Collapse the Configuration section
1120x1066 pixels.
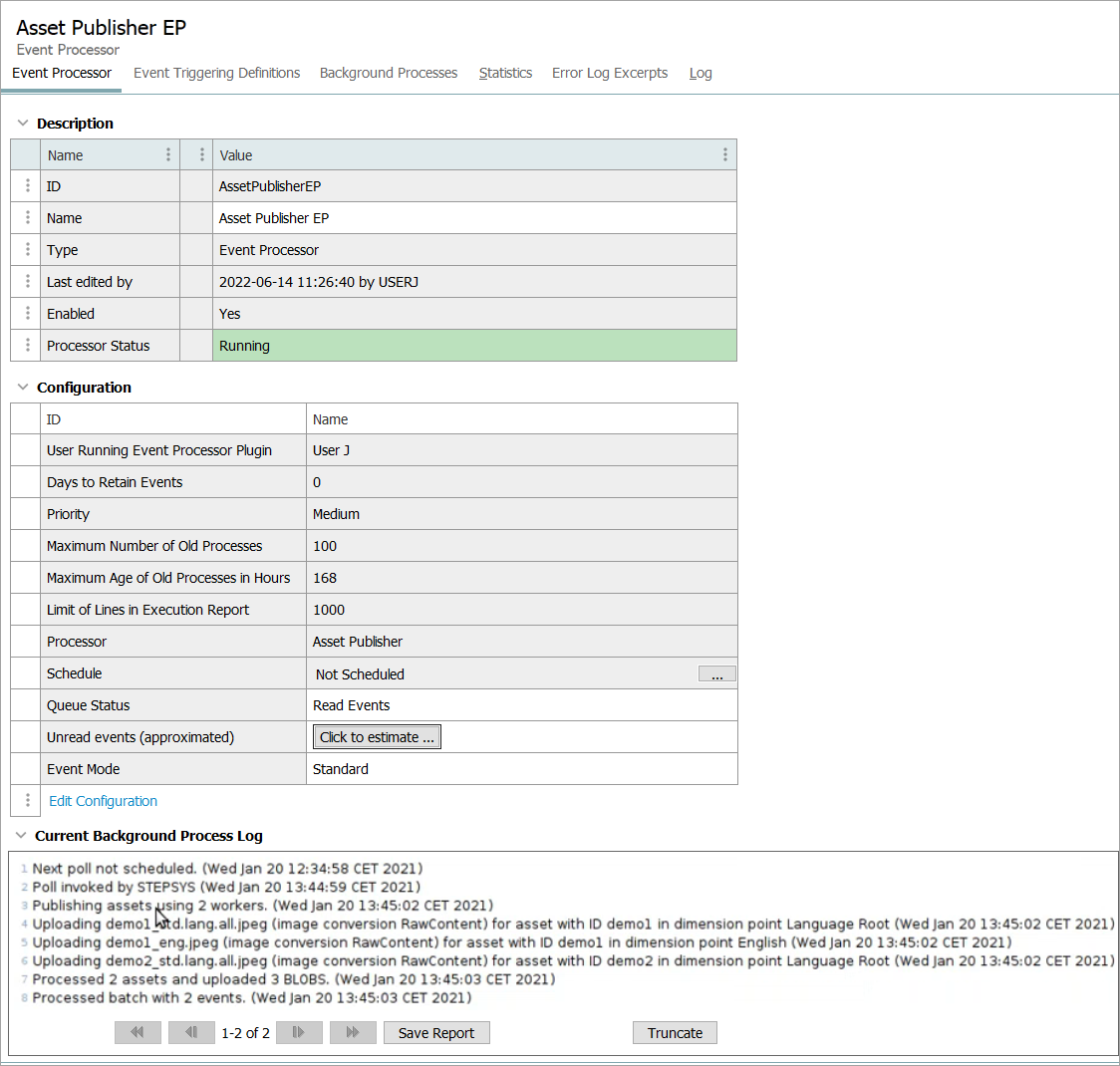[23, 388]
